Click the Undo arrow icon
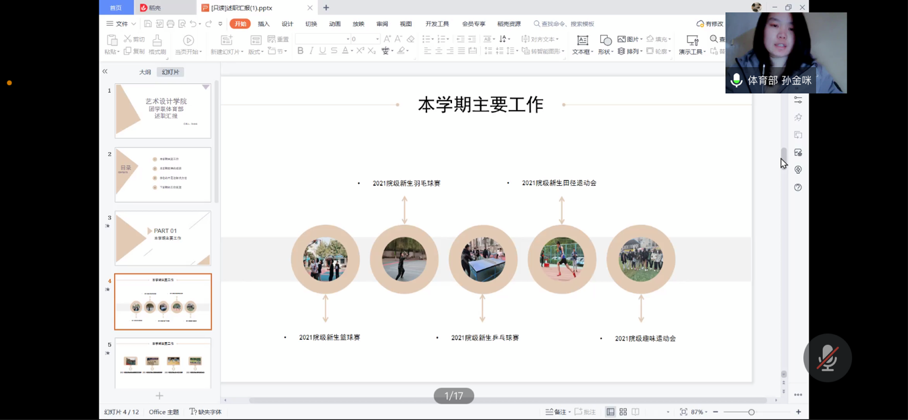 tap(193, 24)
